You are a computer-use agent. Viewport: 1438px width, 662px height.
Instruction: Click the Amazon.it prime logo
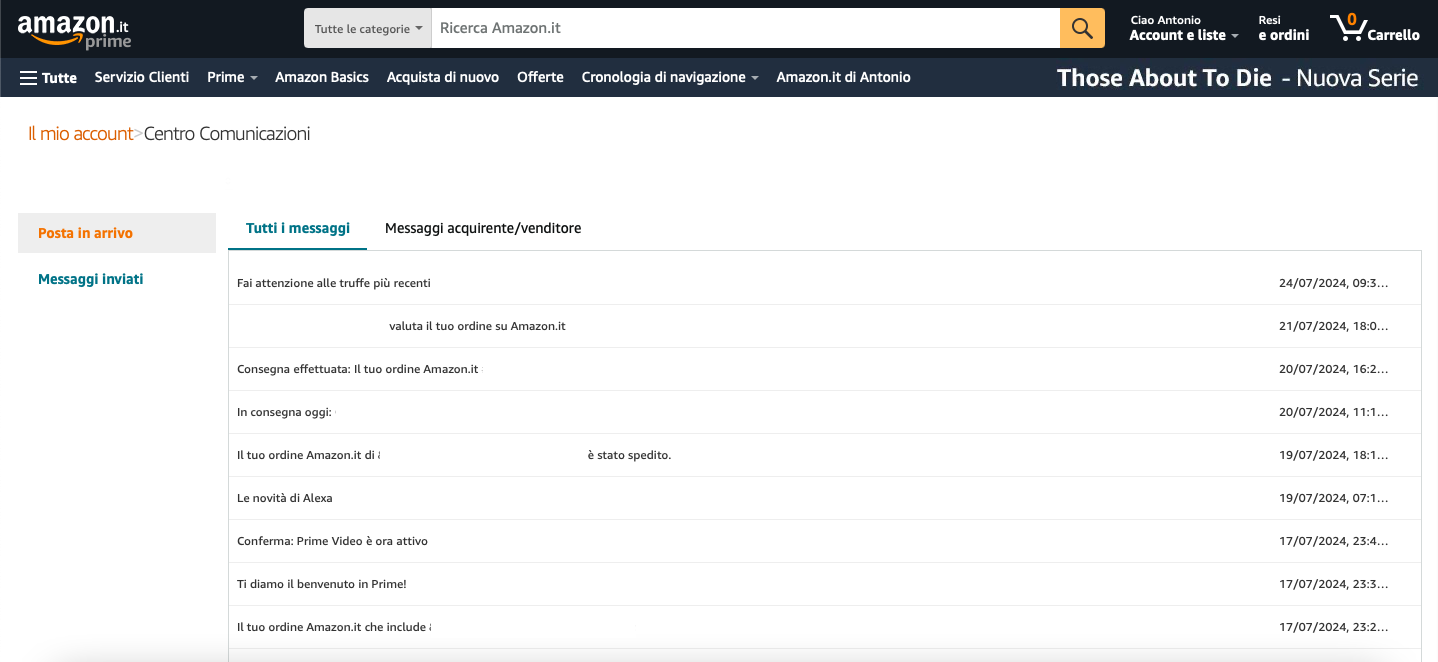click(x=74, y=30)
